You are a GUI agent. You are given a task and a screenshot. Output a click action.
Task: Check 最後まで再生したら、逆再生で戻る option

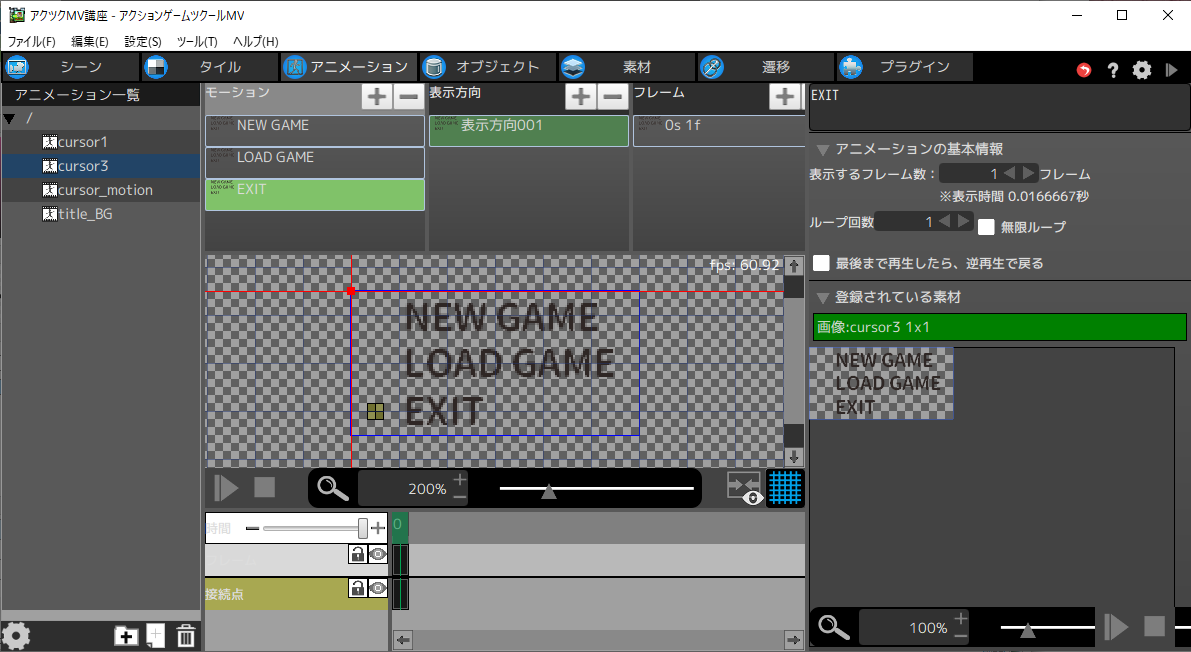point(821,263)
